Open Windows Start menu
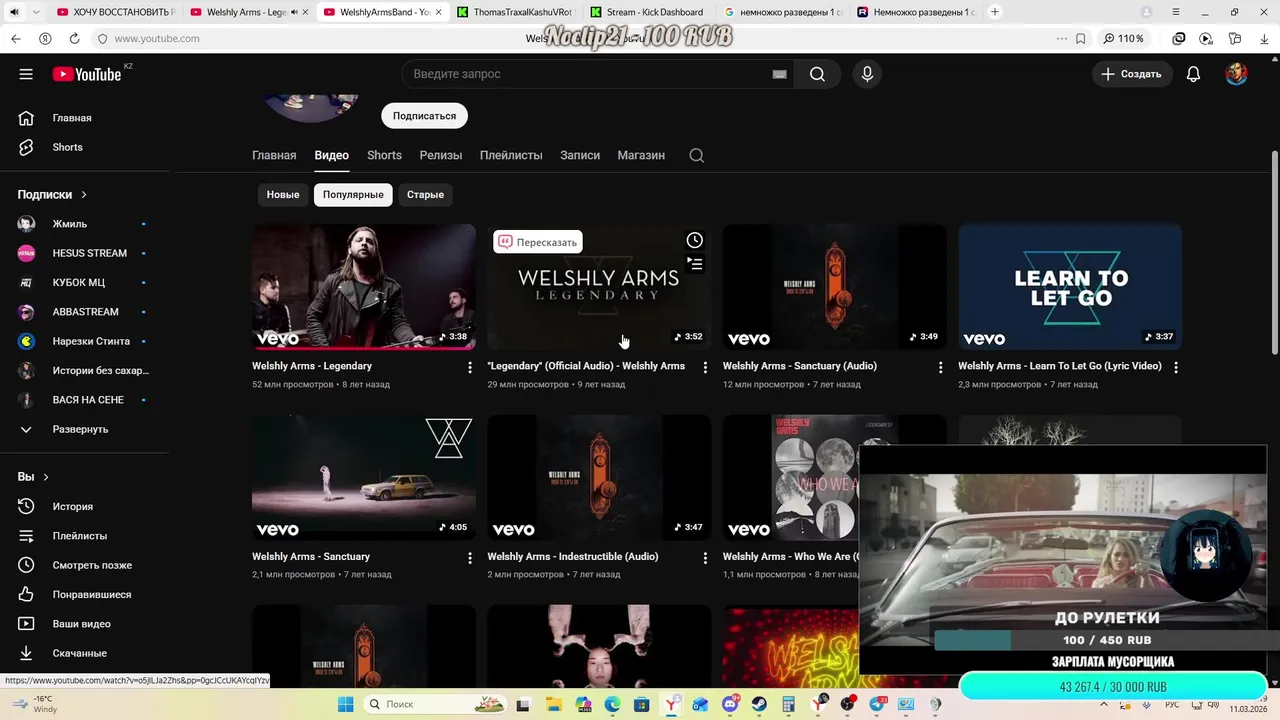This screenshot has width=1280, height=720. click(345, 704)
